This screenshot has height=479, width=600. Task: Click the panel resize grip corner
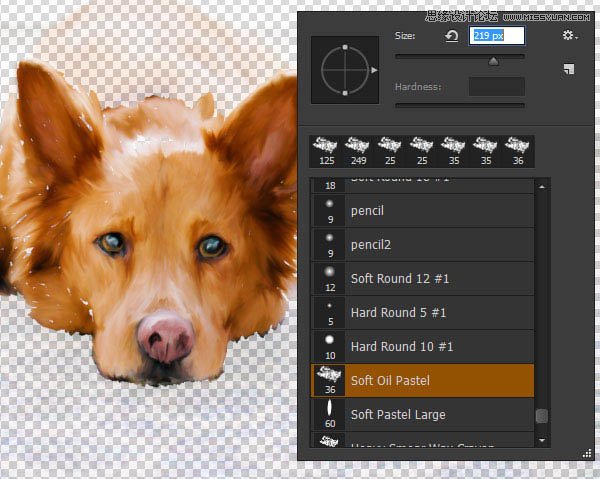pyautogui.click(x=587, y=454)
